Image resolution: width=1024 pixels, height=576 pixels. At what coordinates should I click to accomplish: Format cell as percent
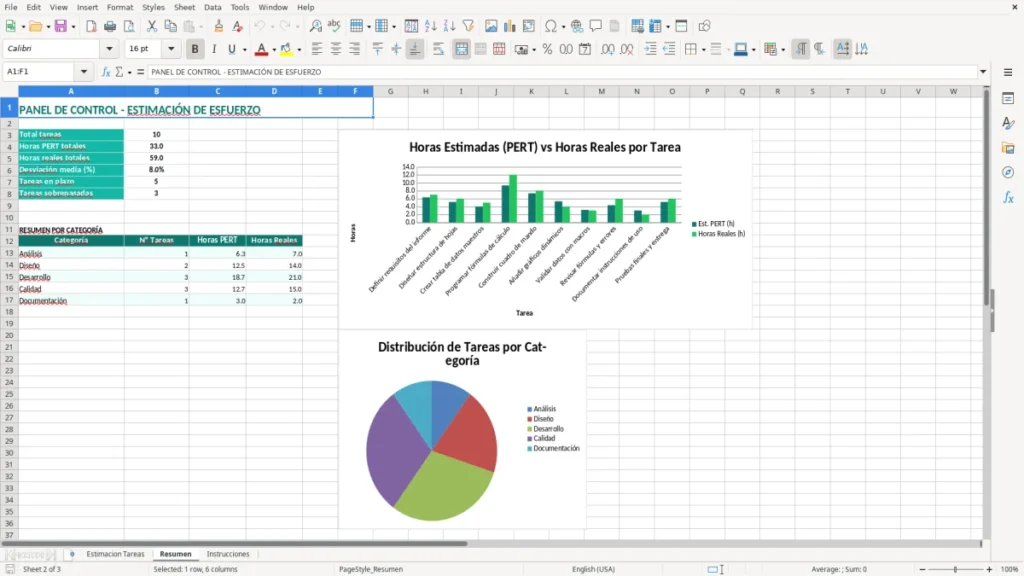point(547,49)
